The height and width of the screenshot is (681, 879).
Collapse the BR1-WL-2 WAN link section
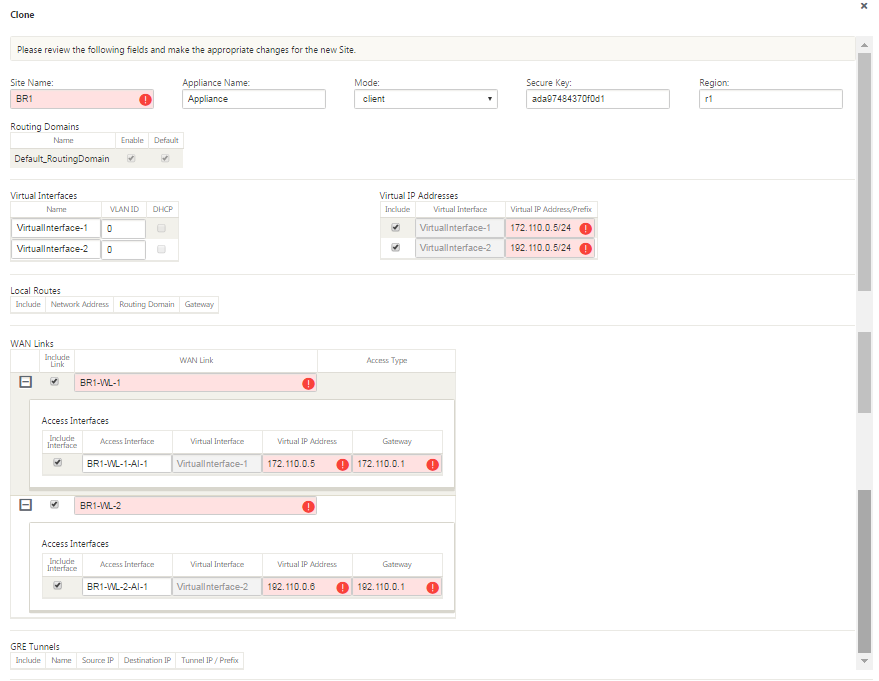[x=26, y=505]
